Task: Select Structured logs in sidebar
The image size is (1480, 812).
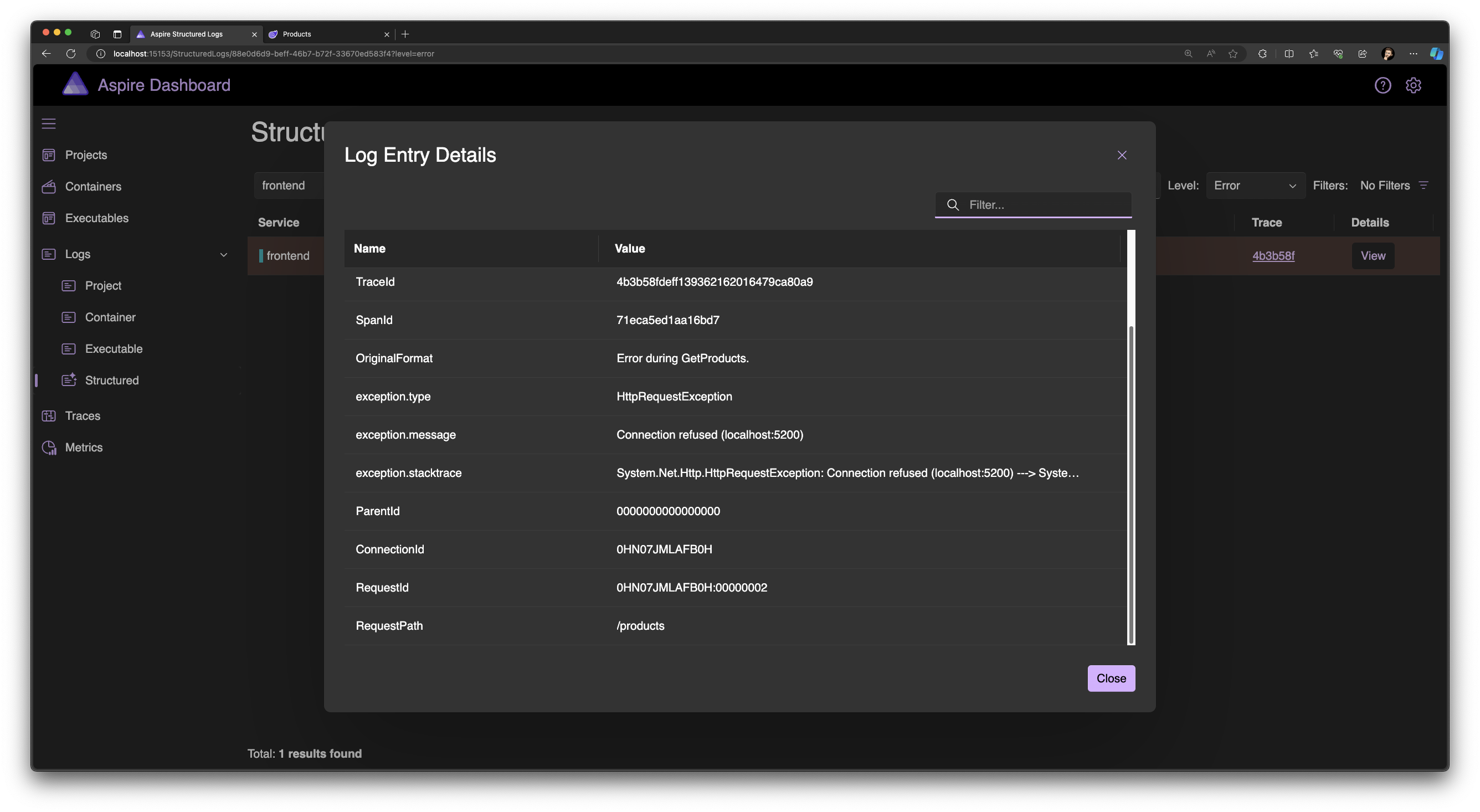Action: pyautogui.click(x=111, y=381)
